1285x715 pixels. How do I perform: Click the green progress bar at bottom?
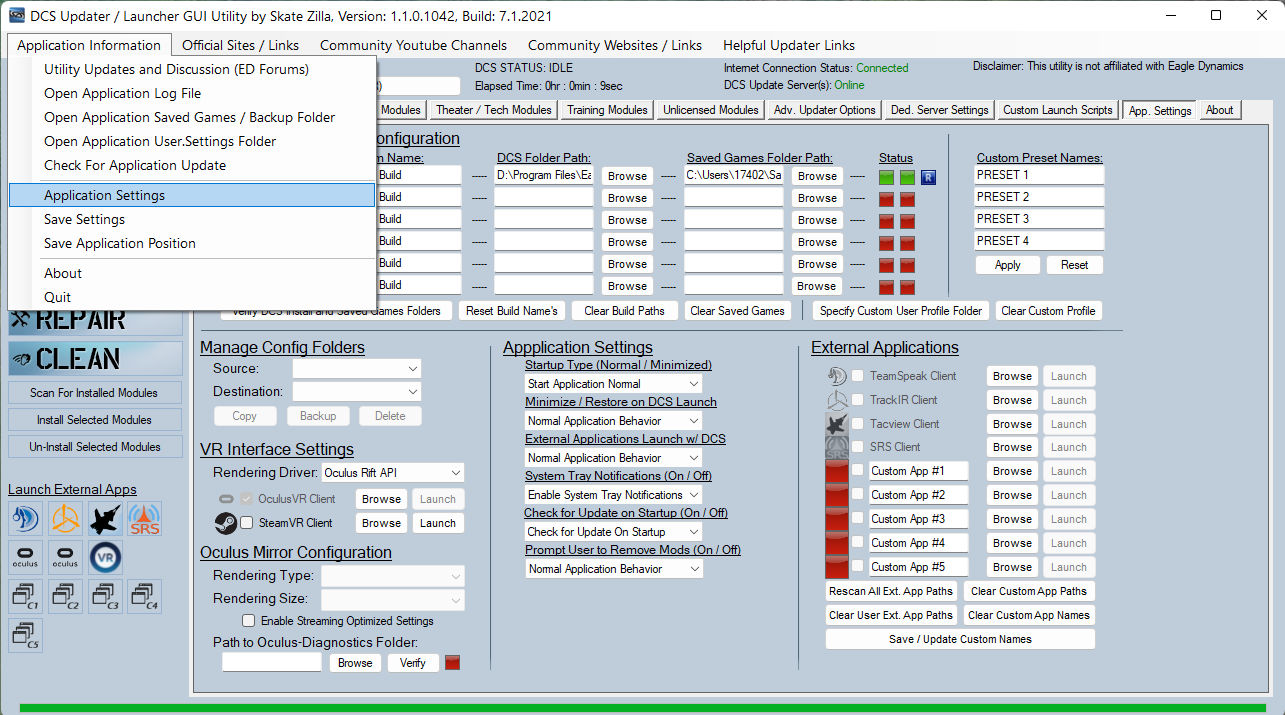click(x=642, y=708)
